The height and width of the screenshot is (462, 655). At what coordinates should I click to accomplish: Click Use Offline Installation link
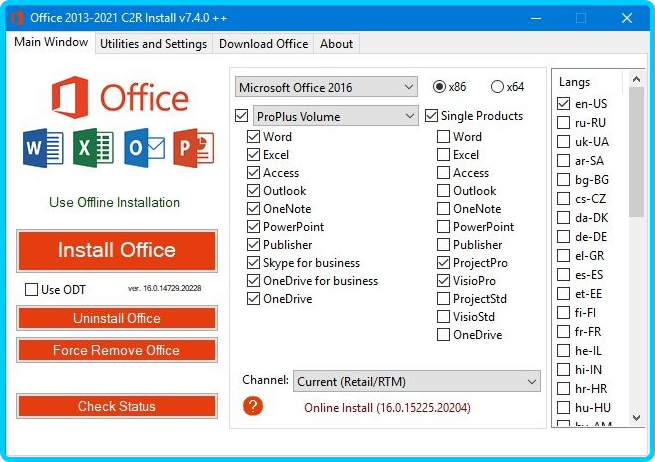pos(114,203)
